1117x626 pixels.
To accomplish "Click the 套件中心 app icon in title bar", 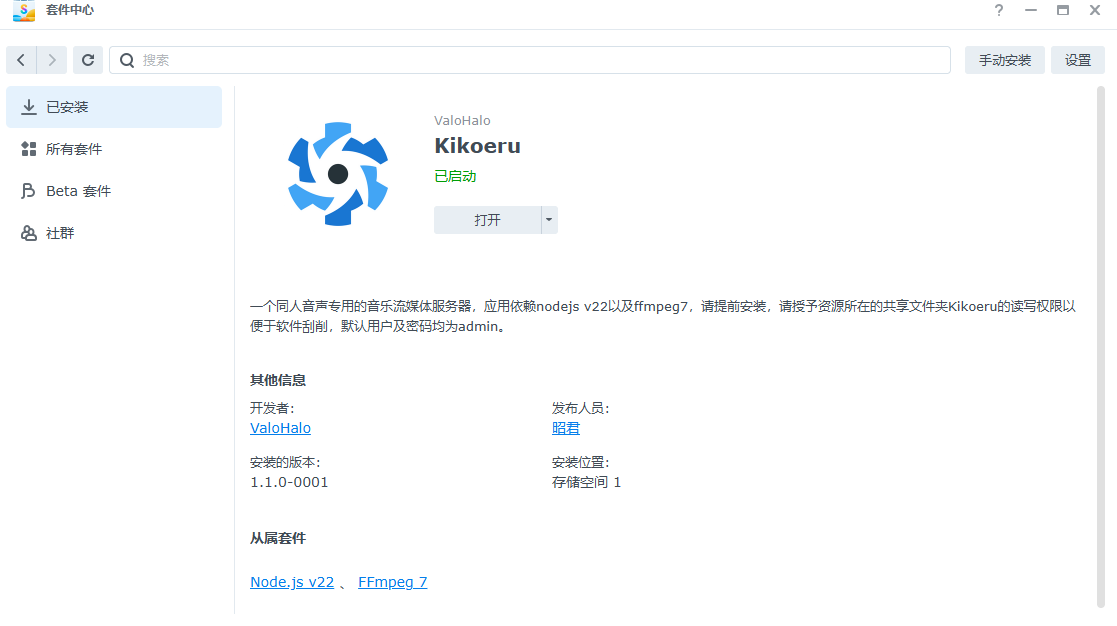I will pyautogui.click(x=24, y=11).
